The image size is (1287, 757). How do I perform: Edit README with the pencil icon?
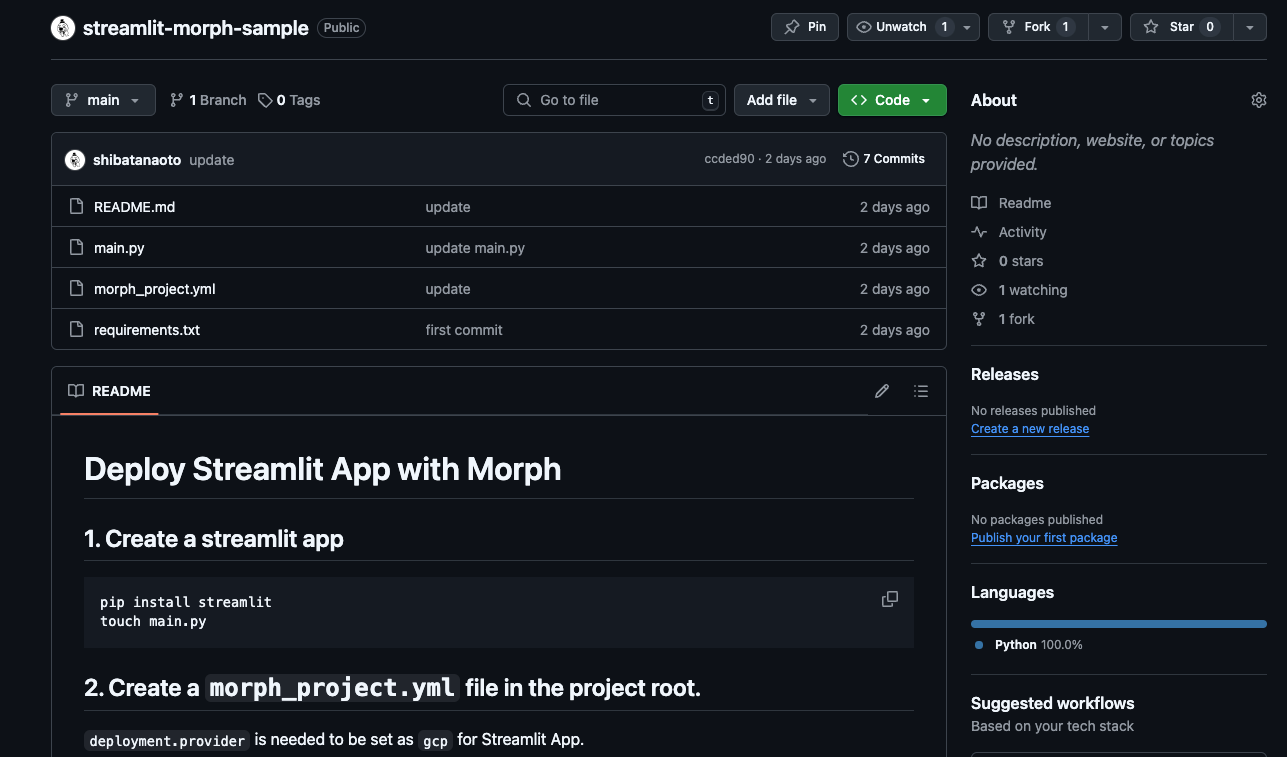882,391
